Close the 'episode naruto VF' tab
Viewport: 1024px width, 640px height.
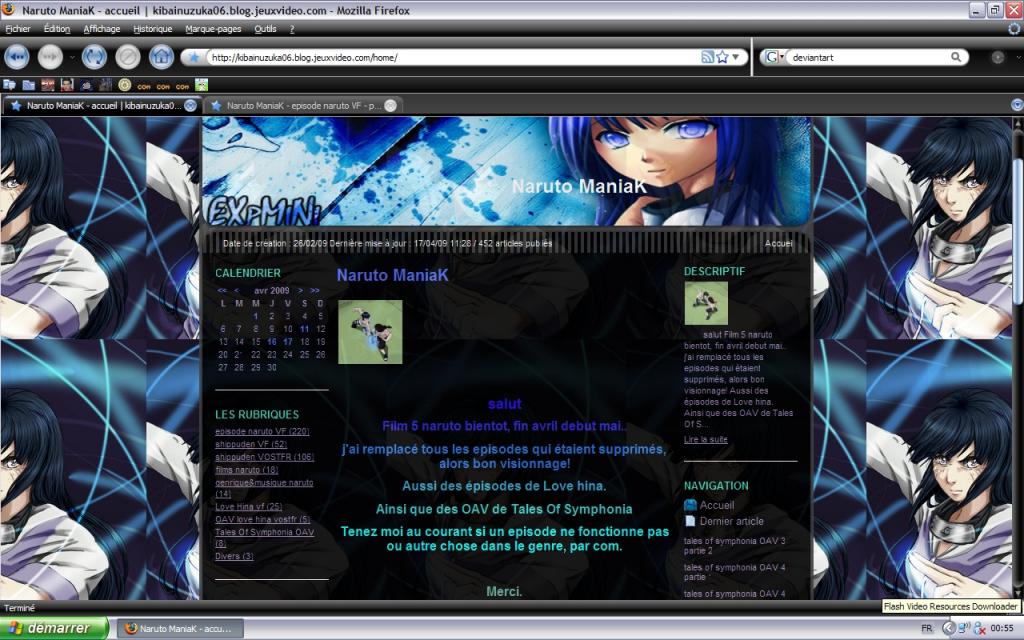click(390, 106)
